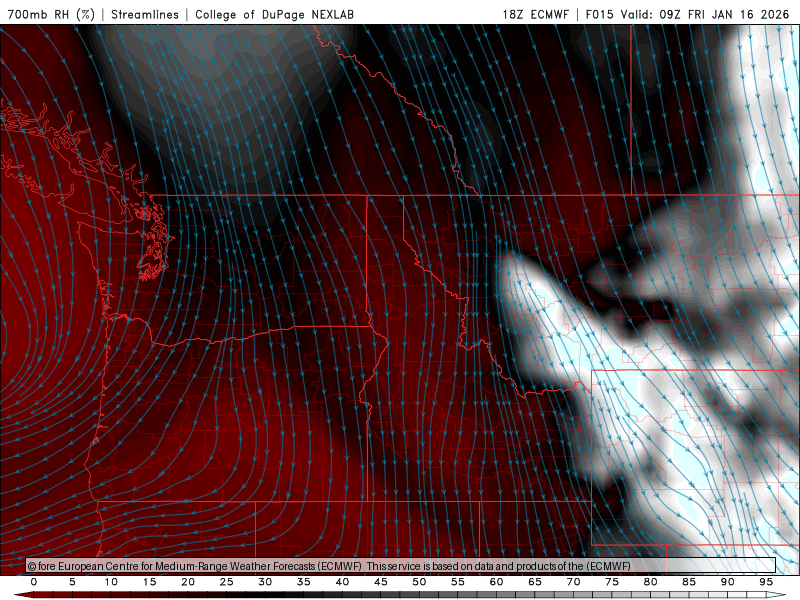Select the '15' label on the color scale
This screenshot has width=800, height=600.
click(x=149, y=582)
